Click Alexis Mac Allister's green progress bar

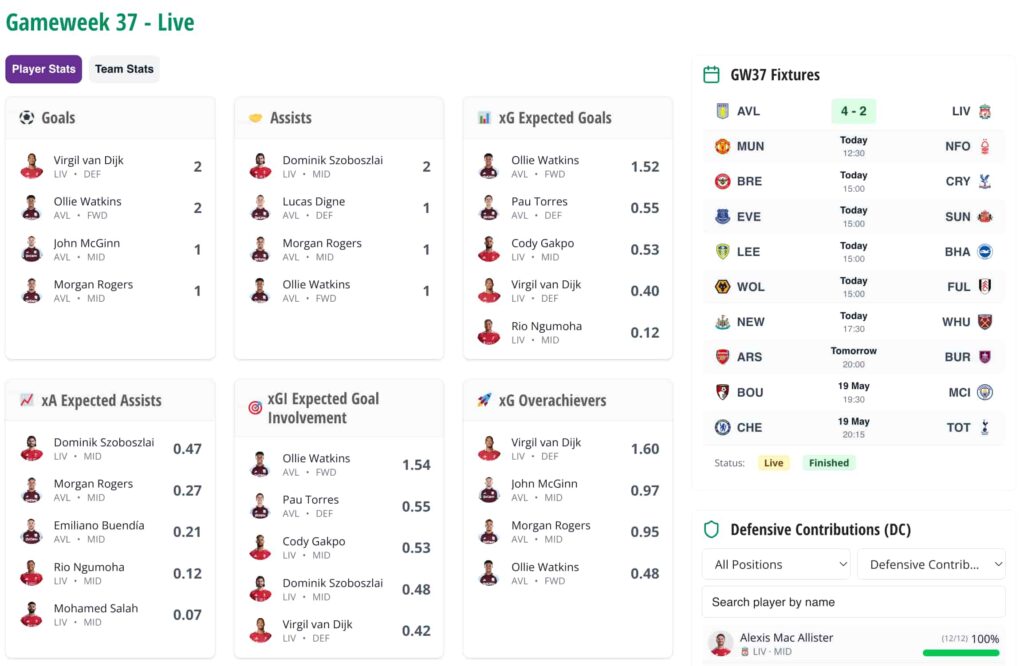coord(961,652)
